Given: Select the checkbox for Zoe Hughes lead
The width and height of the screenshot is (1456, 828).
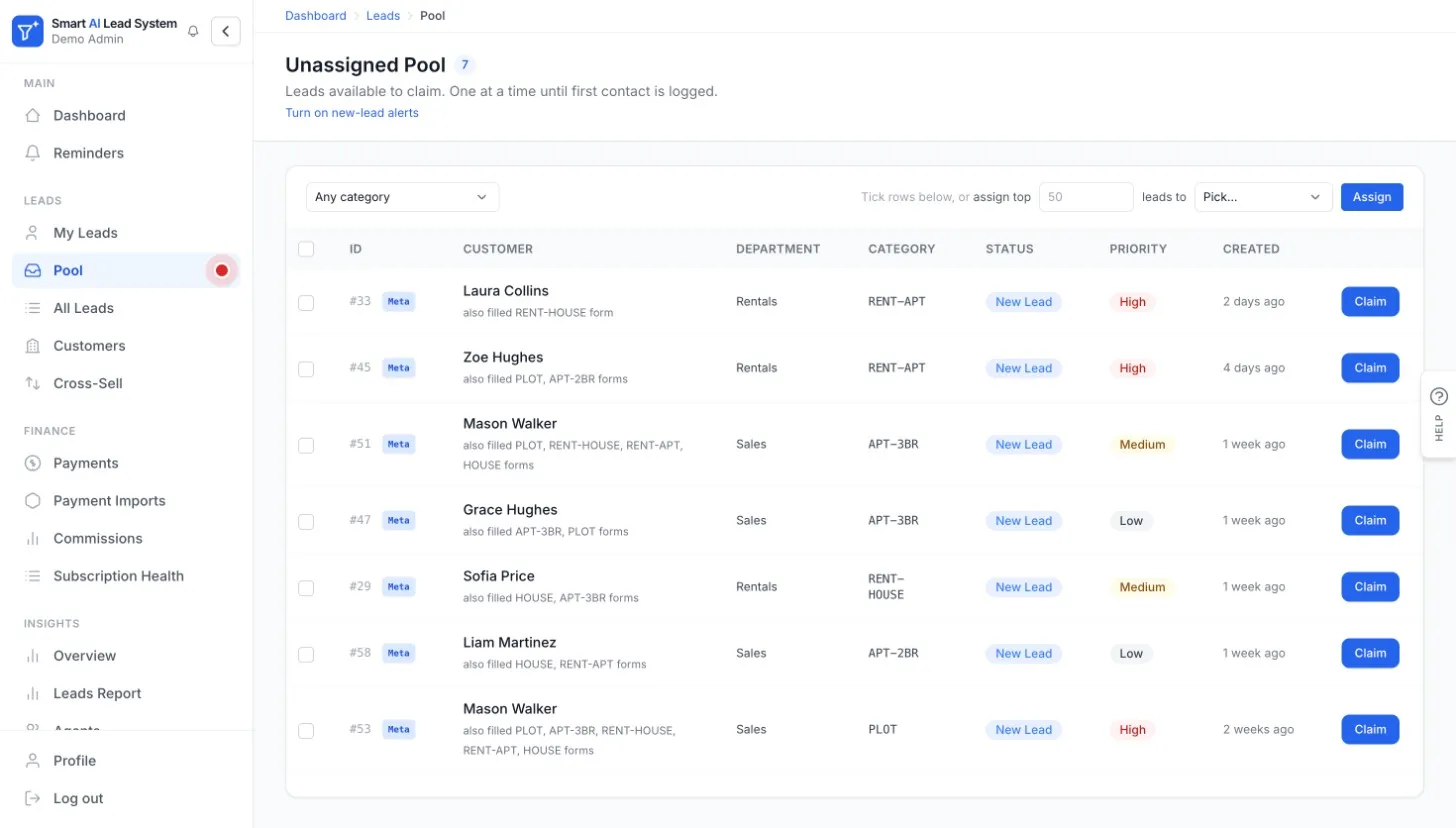Looking at the screenshot, I should 306,368.
